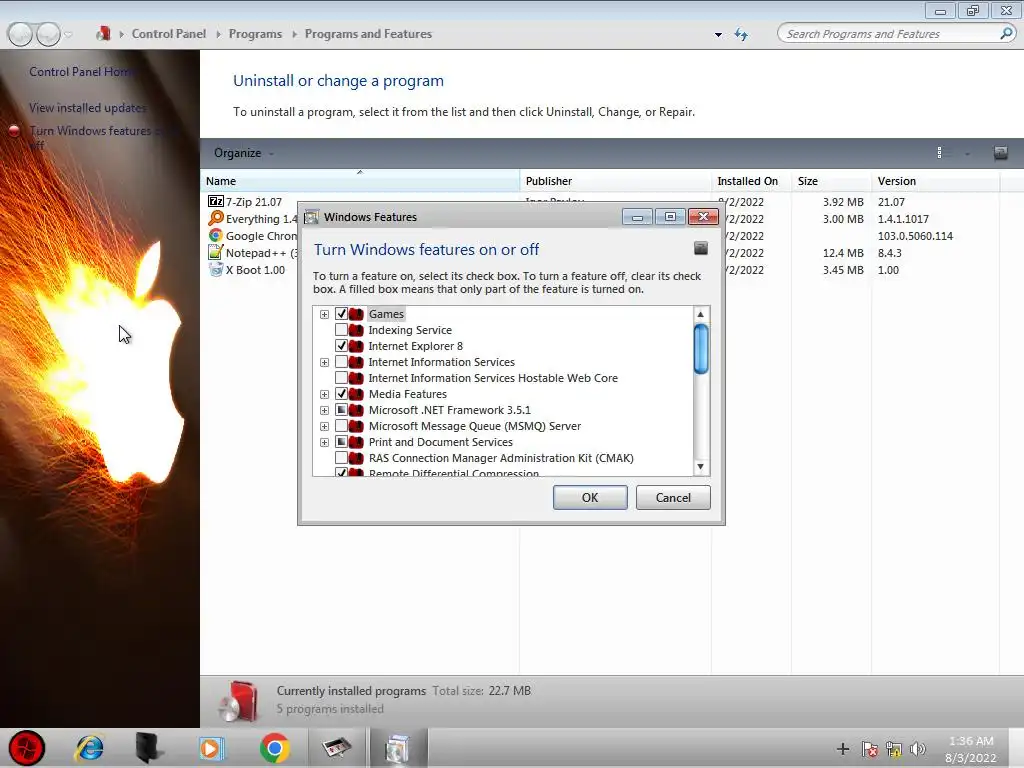1024x768 pixels.
Task: Open Google Chrome from the taskbar
Action: click(274, 748)
